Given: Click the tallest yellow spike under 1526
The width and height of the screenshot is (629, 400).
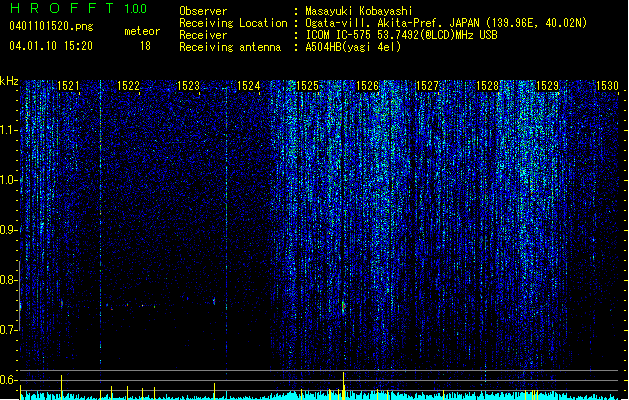Looking at the screenshot, I should tap(343, 386).
